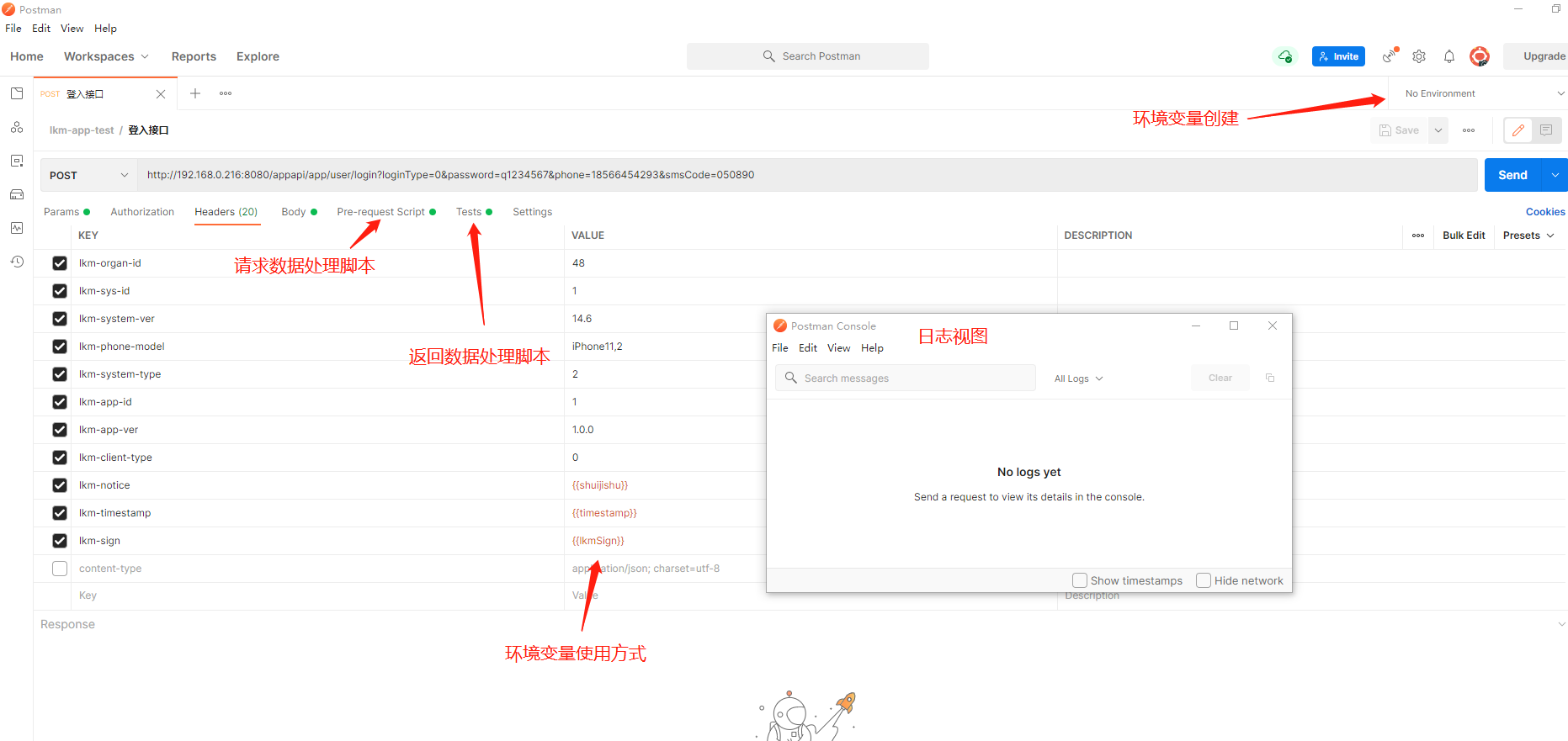The width and height of the screenshot is (1568, 741).
Task: Open the user avatar menu
Action: pos(1480,56)
